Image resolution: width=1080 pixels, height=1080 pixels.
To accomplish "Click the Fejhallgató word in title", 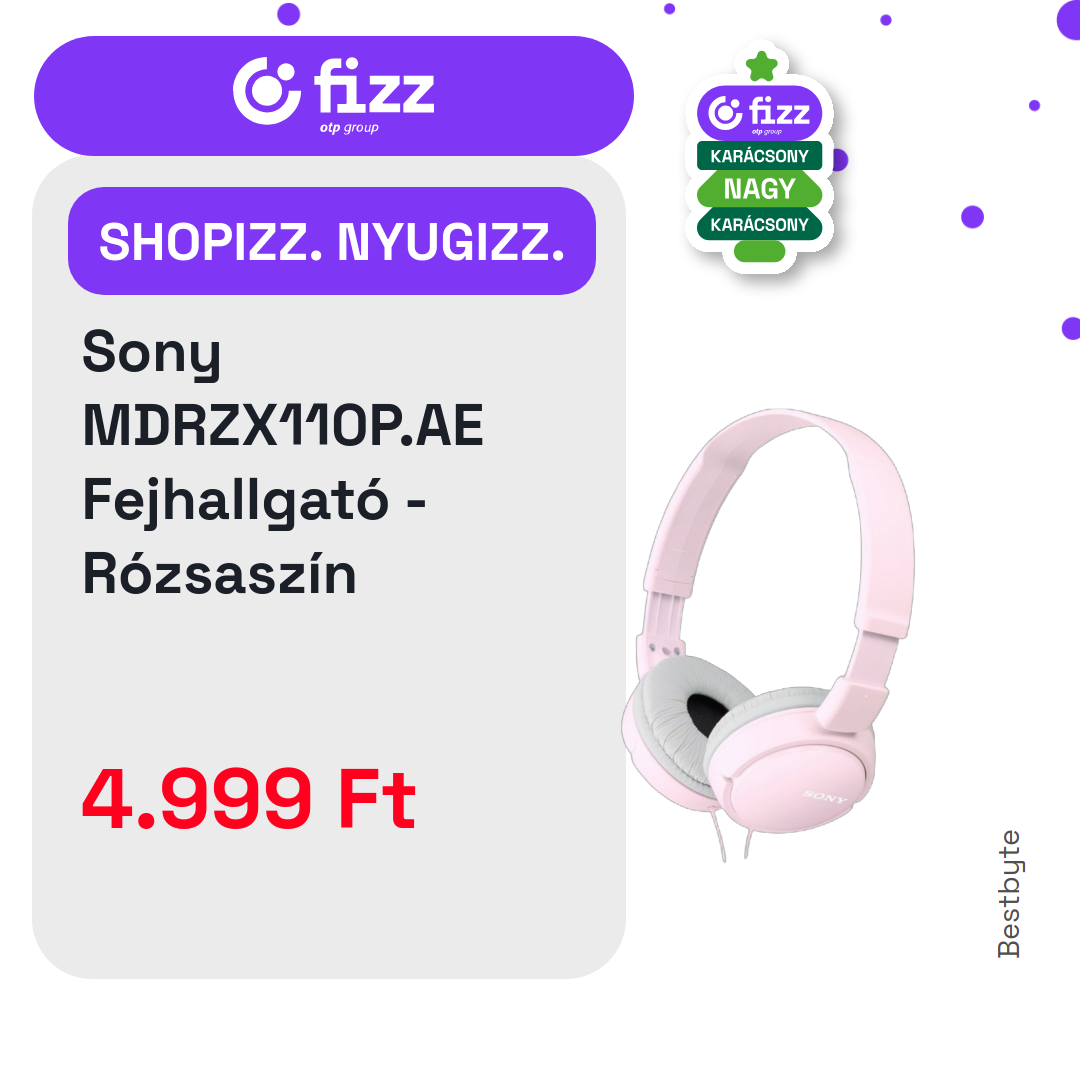I will pos(236,501).
